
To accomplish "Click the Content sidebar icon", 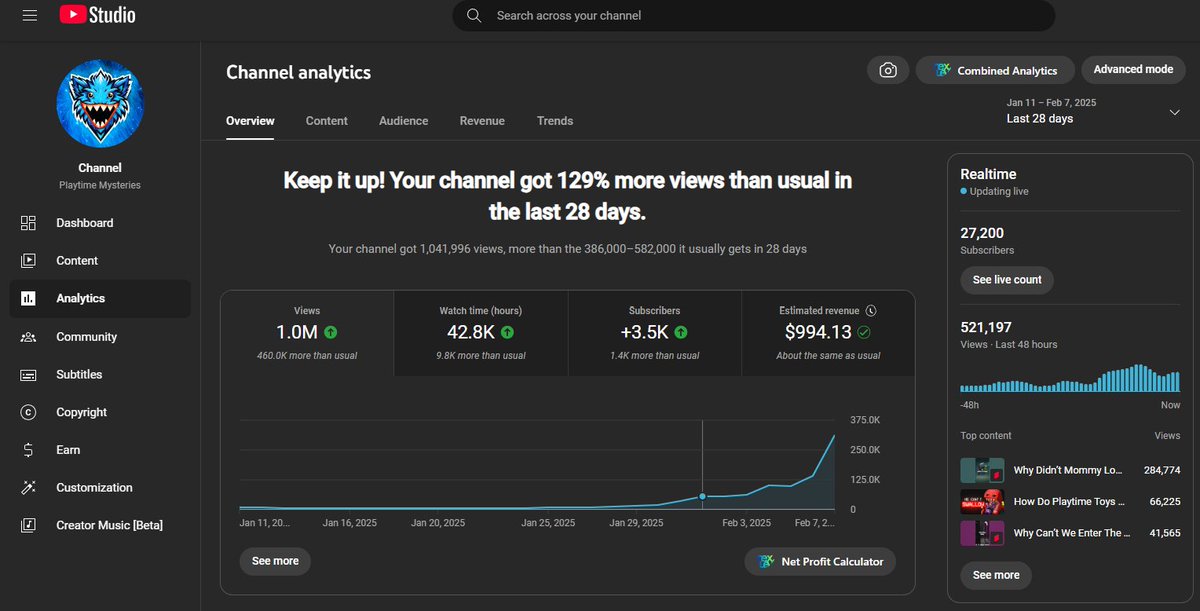I will point(28,261).
